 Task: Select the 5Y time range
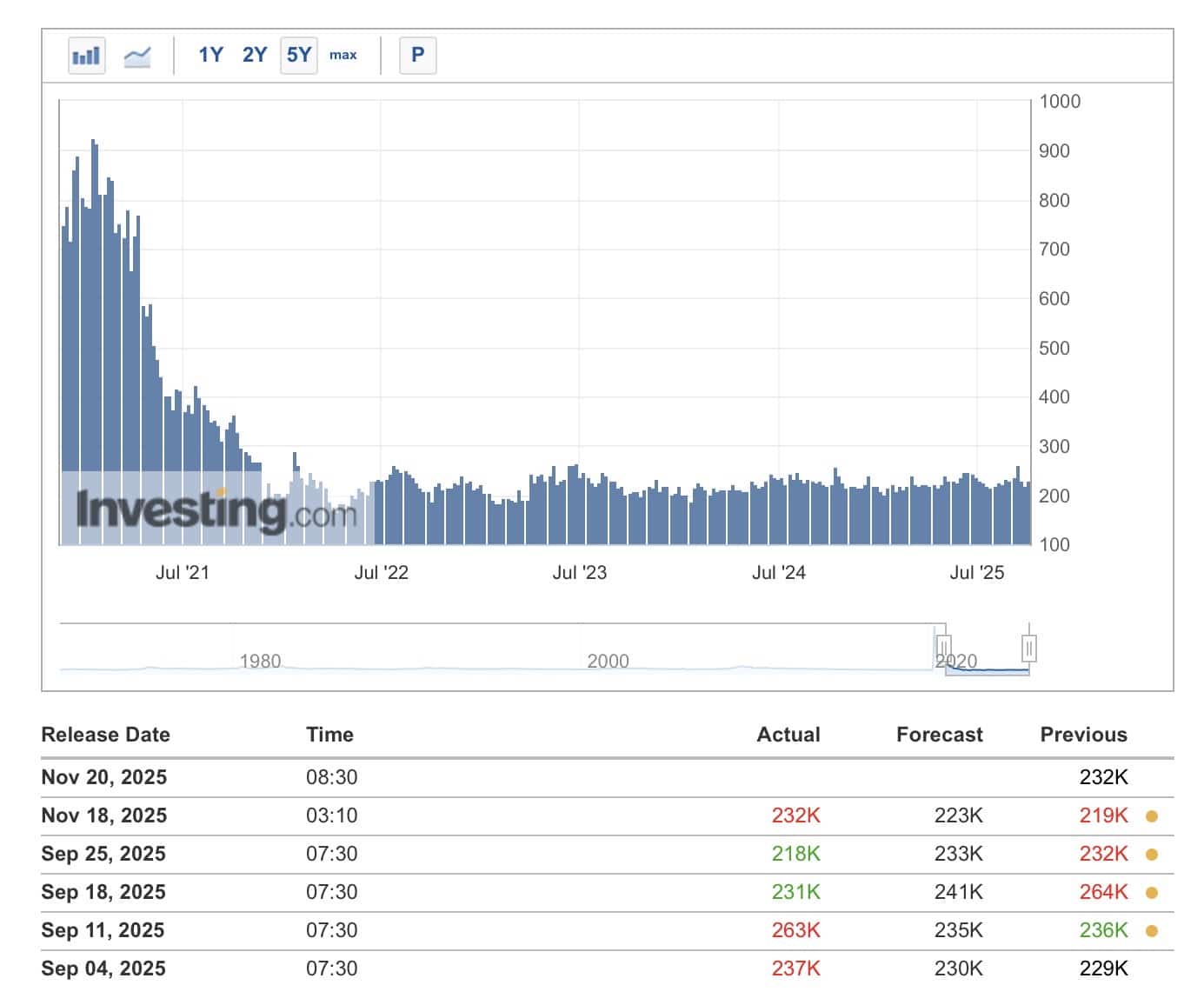[298, 56]
